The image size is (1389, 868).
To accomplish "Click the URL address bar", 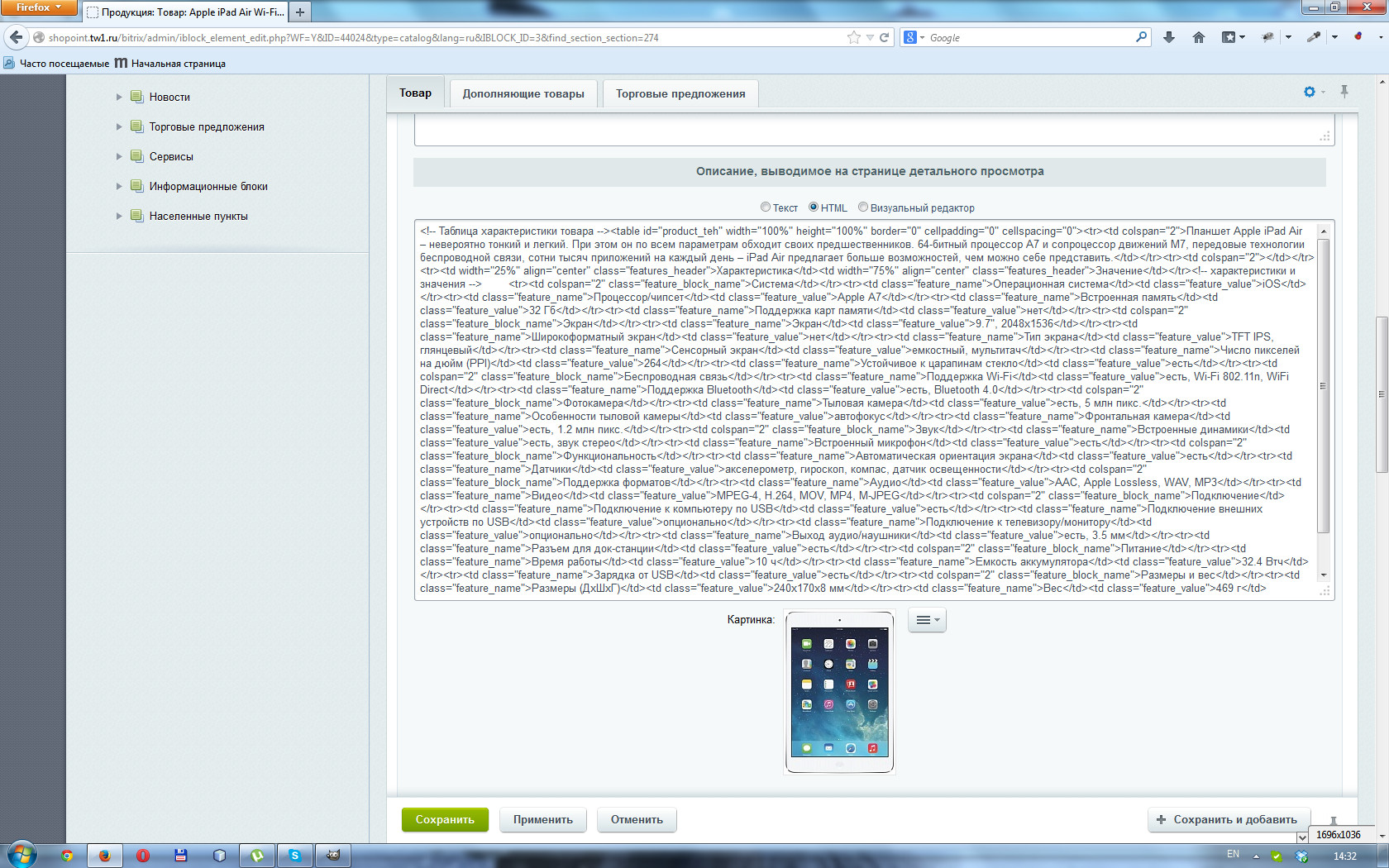I will 445,37.
